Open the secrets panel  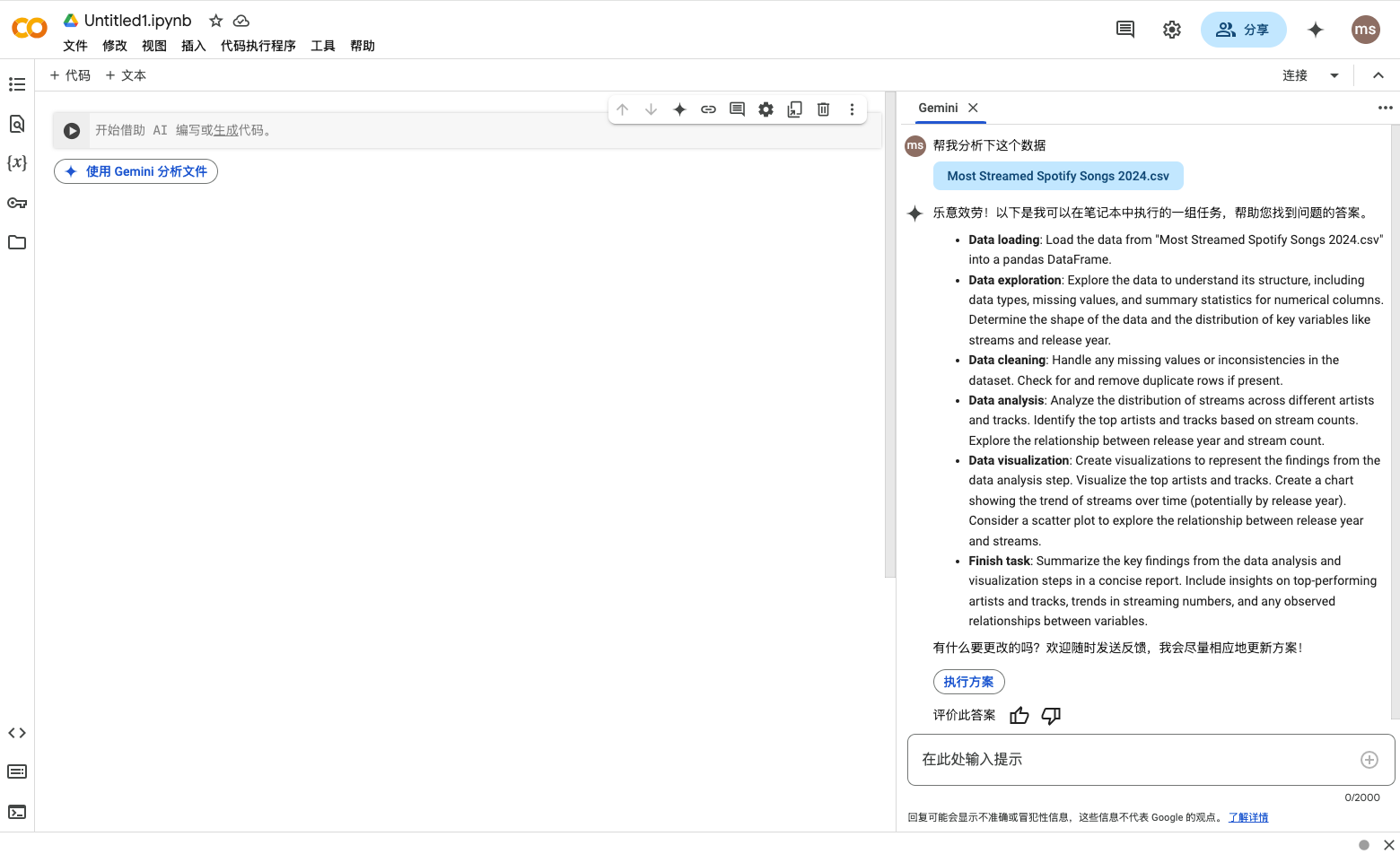16,203
